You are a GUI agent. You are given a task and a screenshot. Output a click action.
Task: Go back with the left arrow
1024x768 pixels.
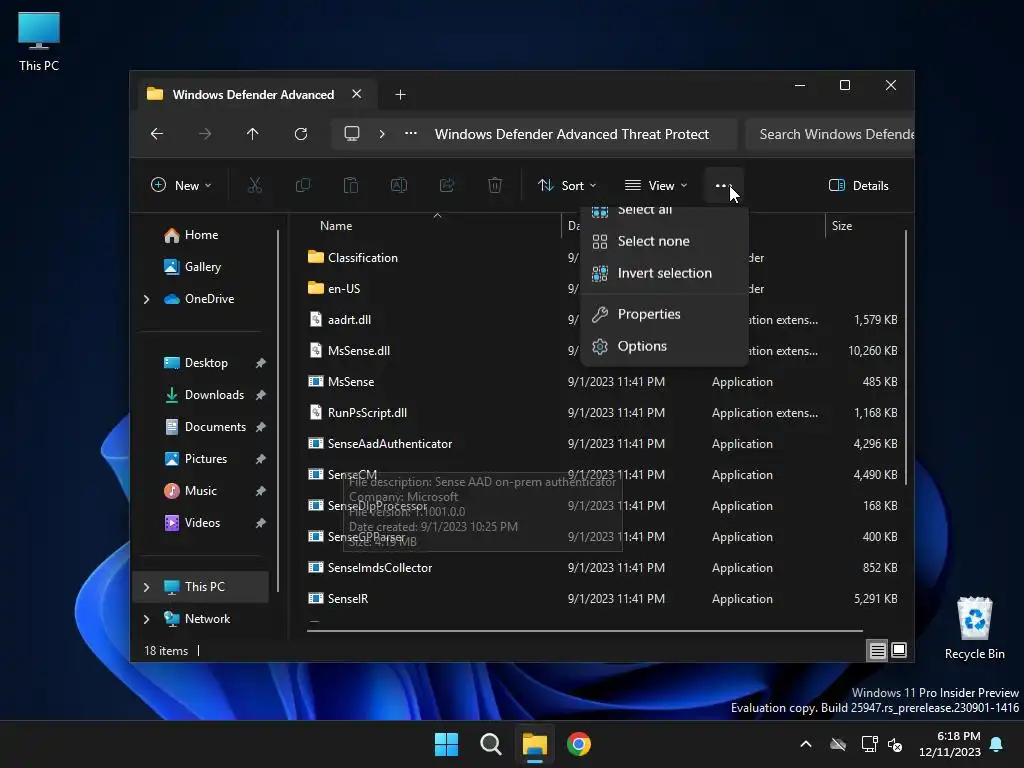pos(157,134)
